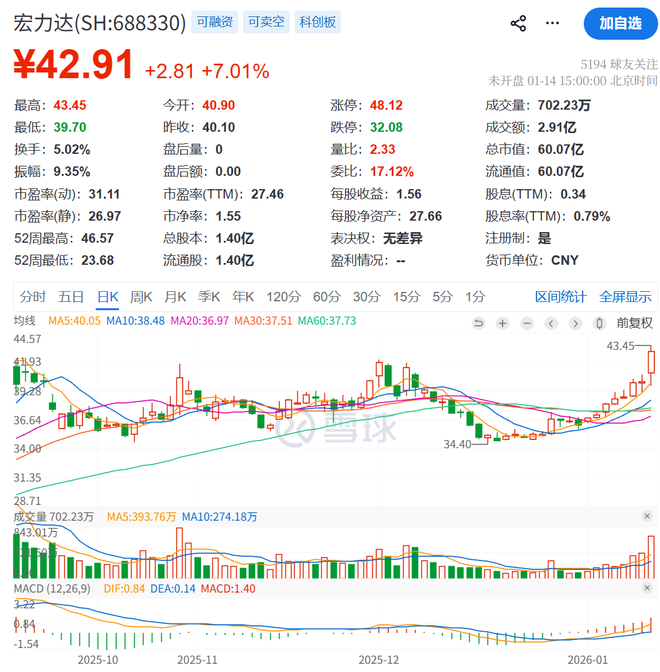Click the chart undo/reset arrow icon
Image resolution: width=660 pixels, height=672 pixels.
click(478, 323)
